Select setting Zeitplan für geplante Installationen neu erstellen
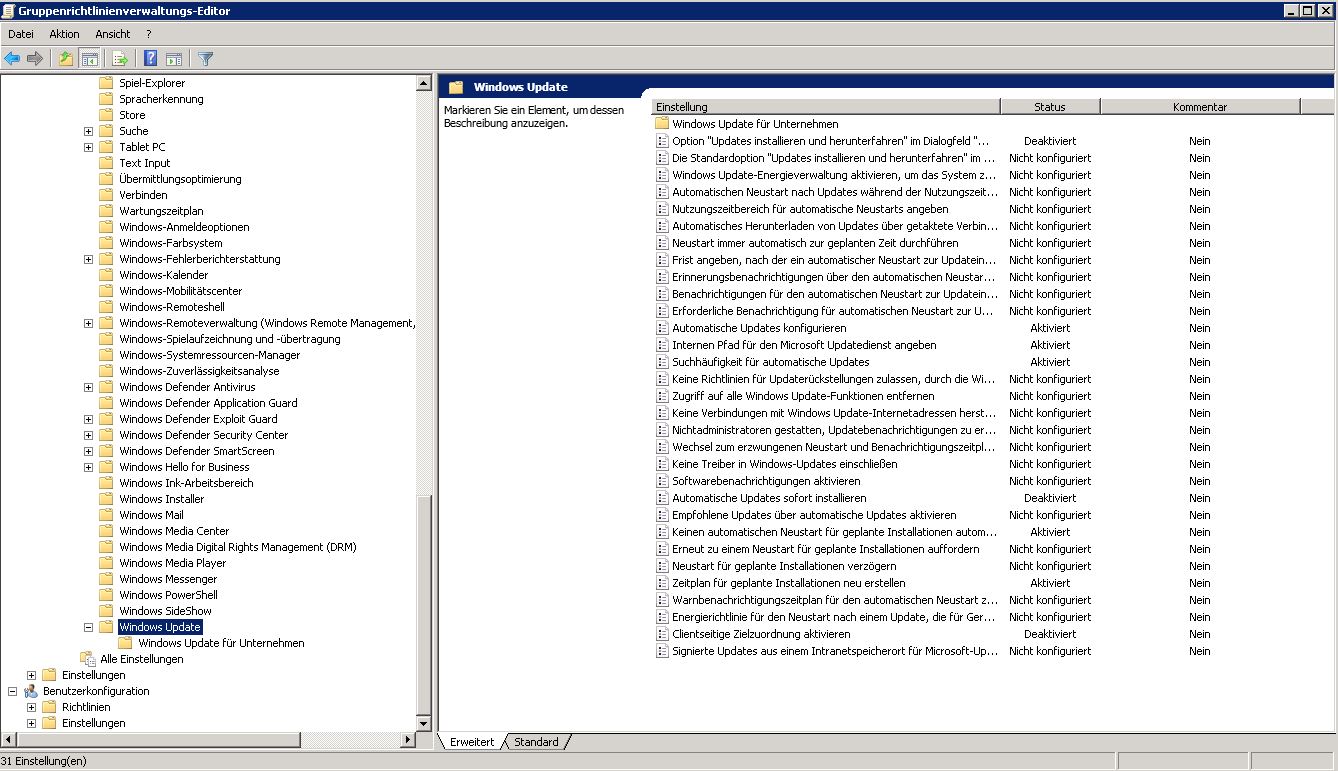 [789, 583]
